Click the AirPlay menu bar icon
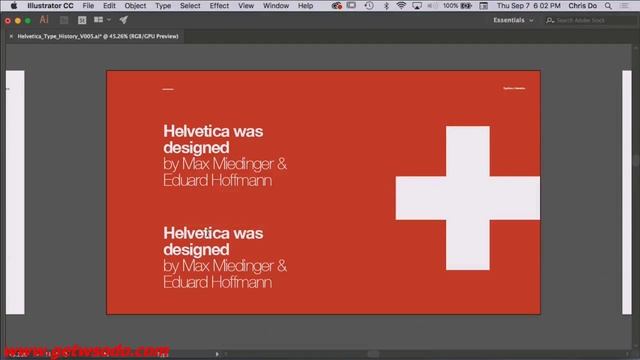The image size is (640, 360). click(417, 6)
